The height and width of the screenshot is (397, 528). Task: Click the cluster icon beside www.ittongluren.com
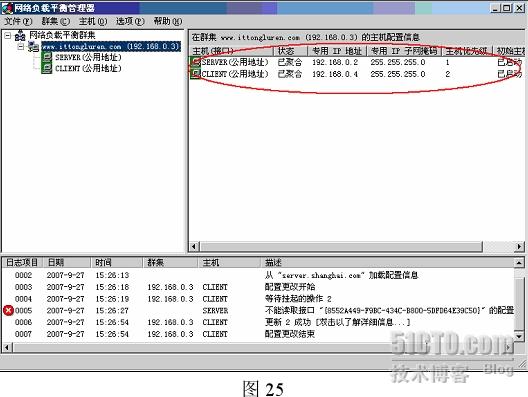coord(34,46)
